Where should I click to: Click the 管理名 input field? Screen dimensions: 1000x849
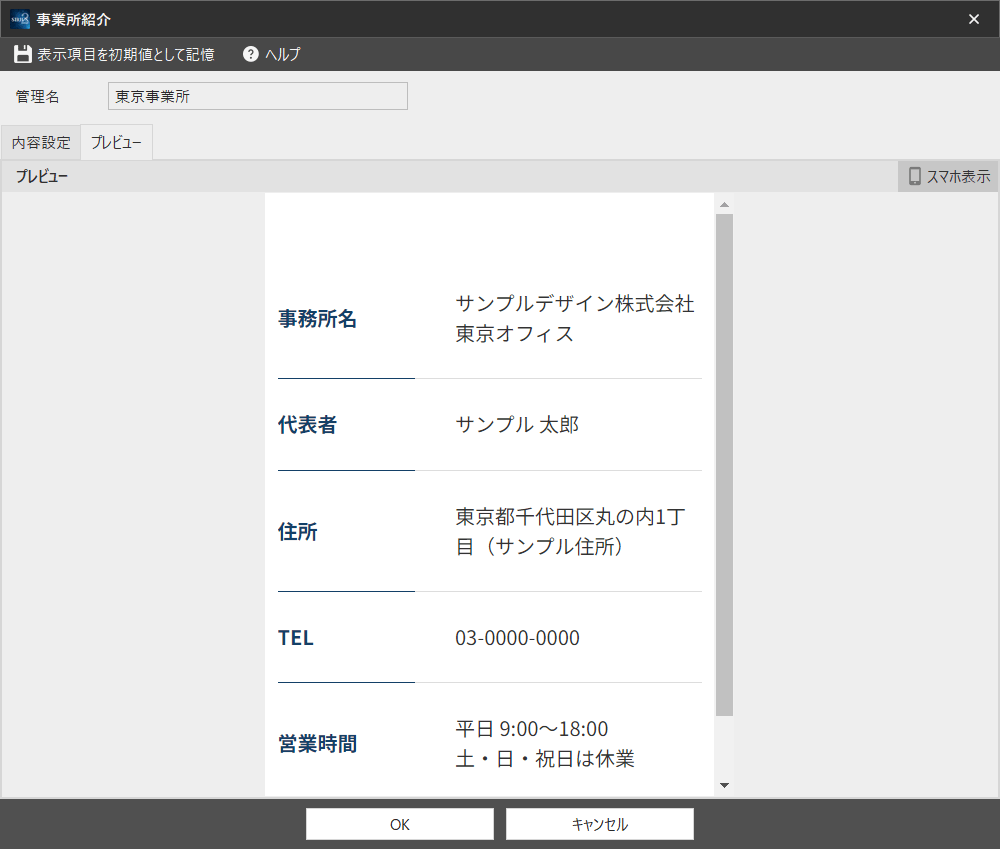258,96
